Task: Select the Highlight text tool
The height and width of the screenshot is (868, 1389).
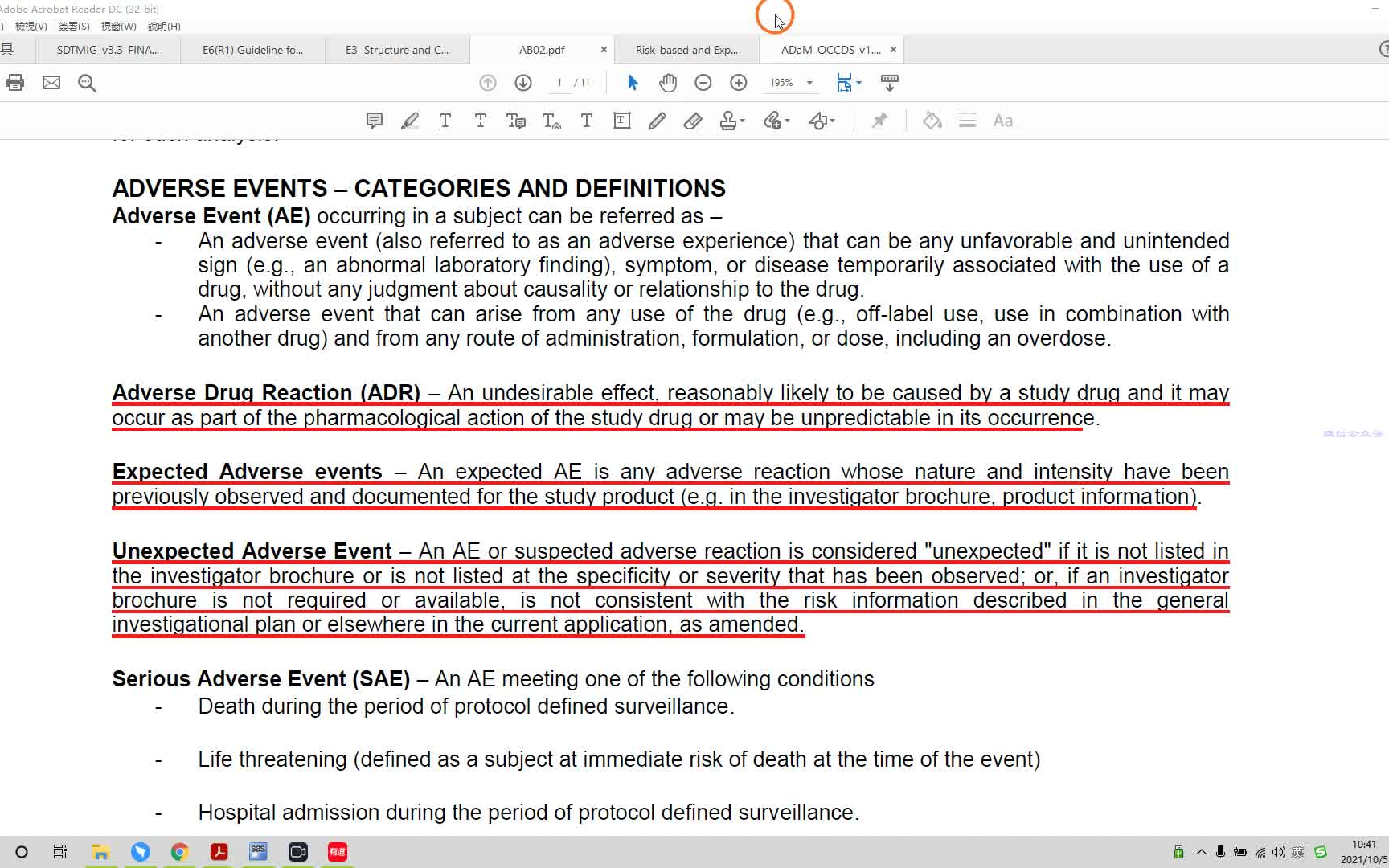Action: 410,121
